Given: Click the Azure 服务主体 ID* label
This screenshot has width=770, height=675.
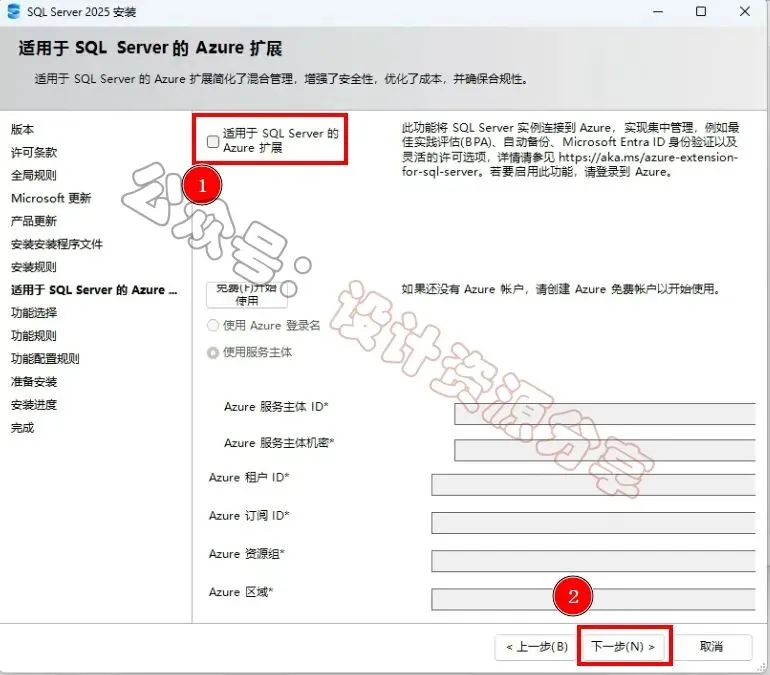Looking at the screenshot, I should coord(276,407).
